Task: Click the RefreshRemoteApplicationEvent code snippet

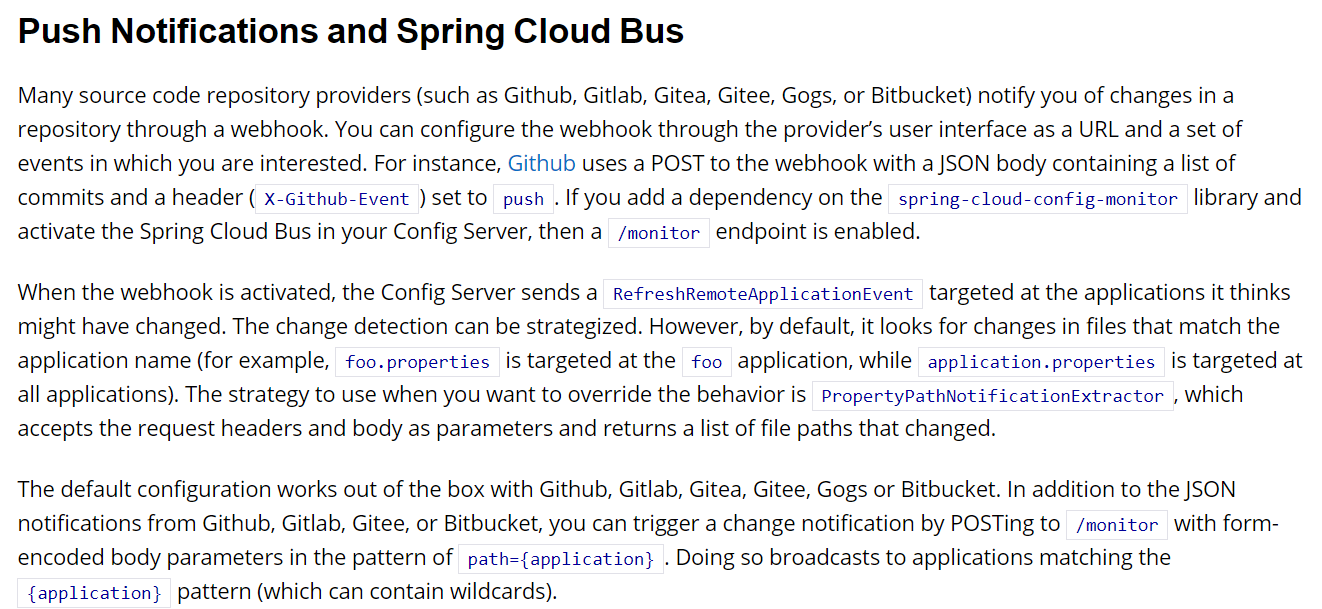Action: (x=763, y=294)
